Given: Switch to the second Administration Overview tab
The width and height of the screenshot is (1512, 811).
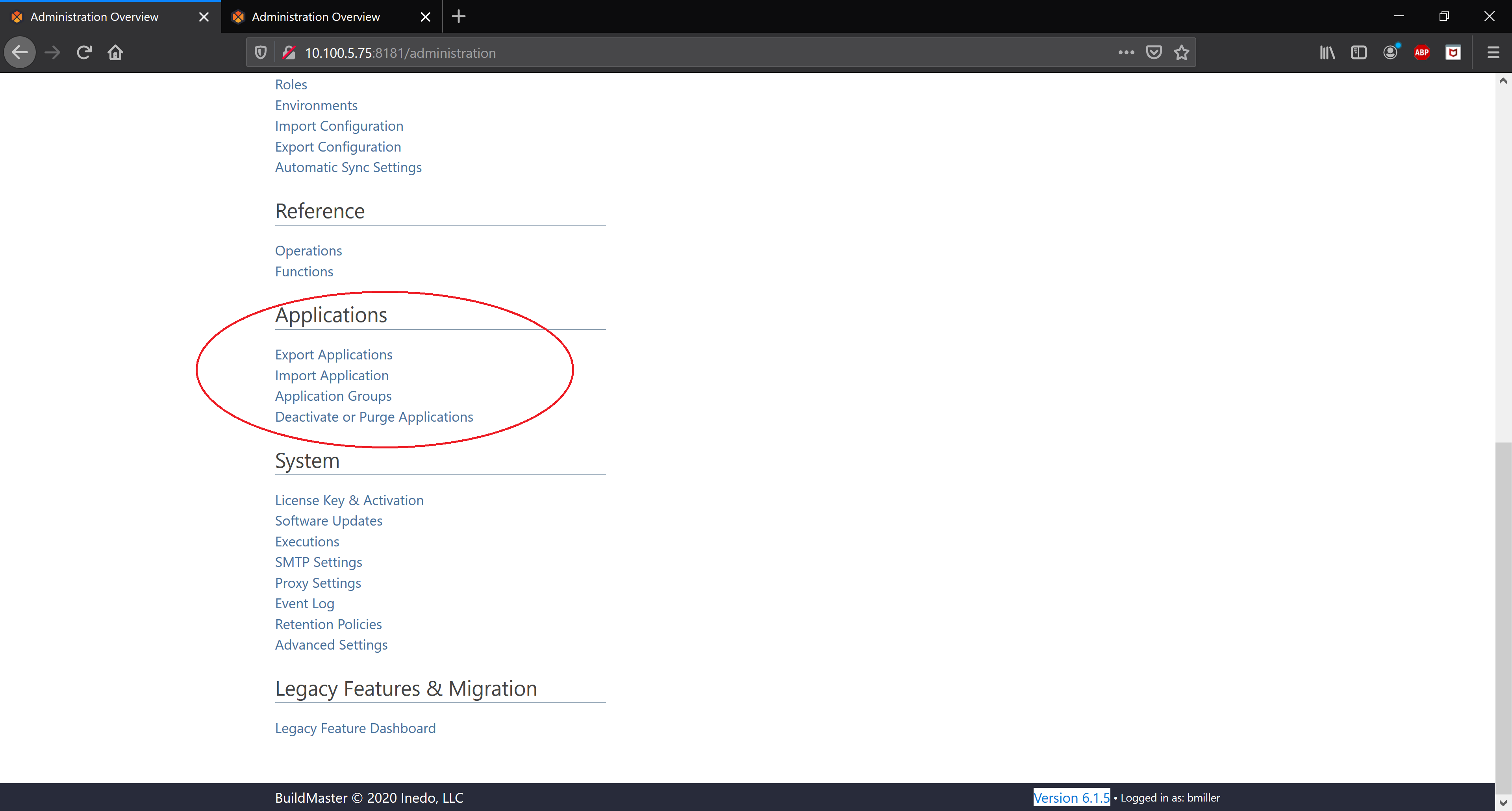Looking at the screenshot, I should coord(332,17).
